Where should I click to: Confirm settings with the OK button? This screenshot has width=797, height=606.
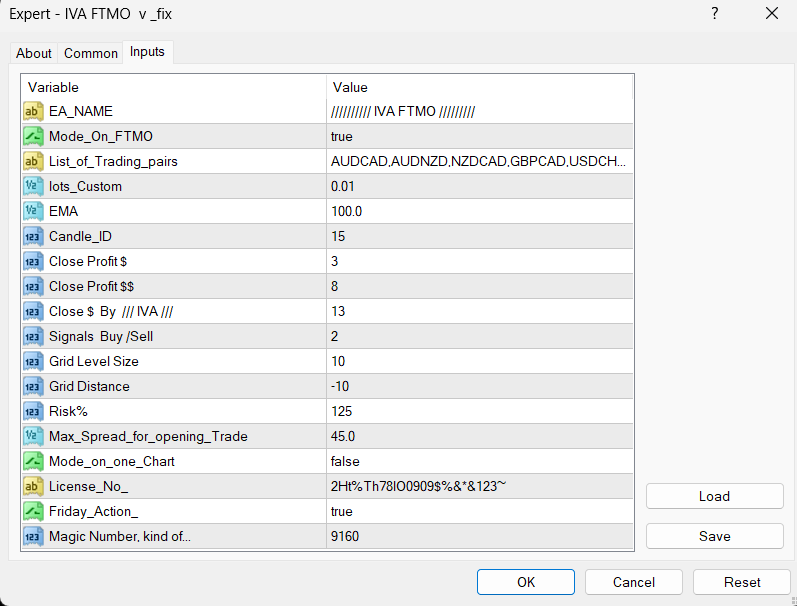coord(526,582)
